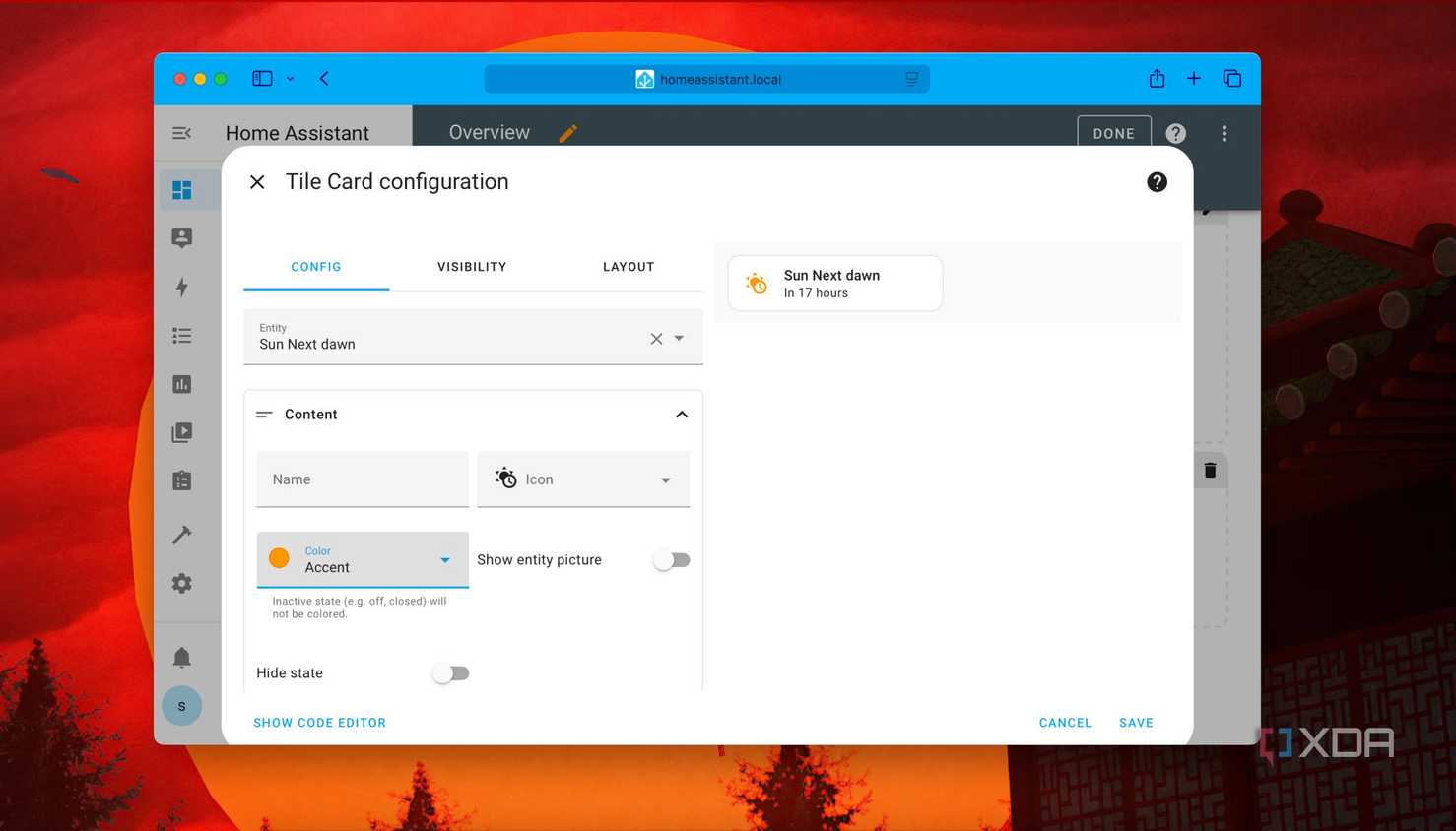Click the orange Accent color swatch

pos(280,558)
